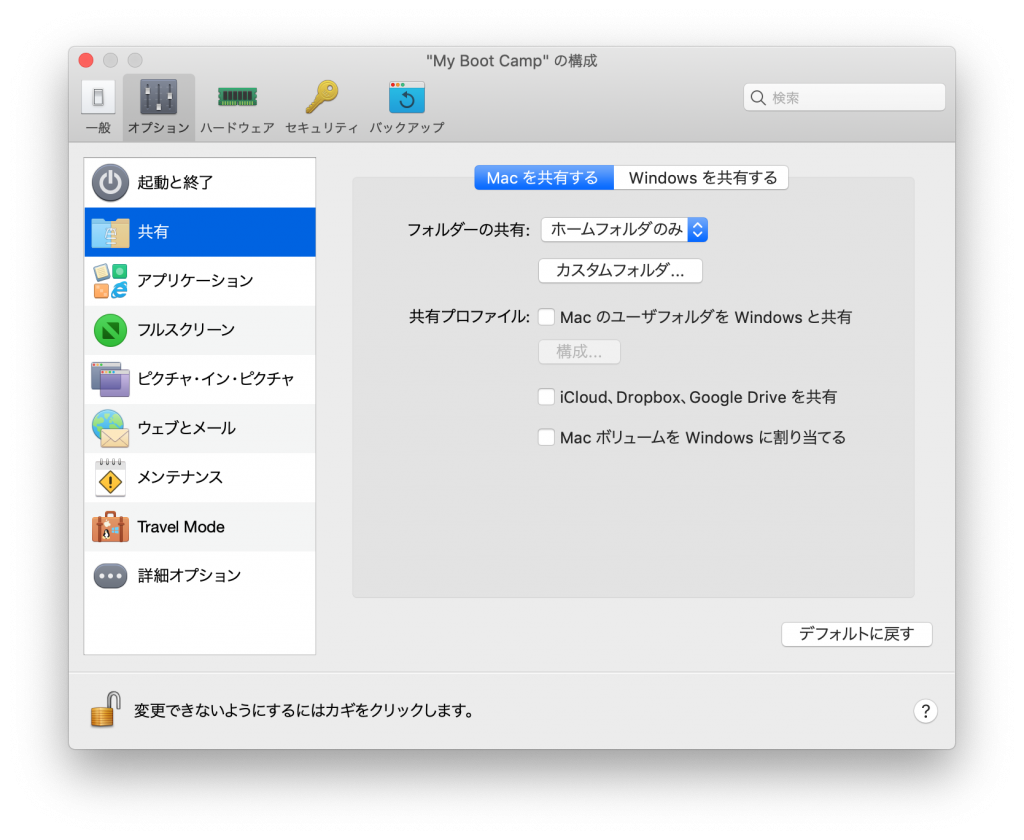This screenshot has width=1024, height=840.
Task: Enable Mac ボリュームを Windows に割り当てる checkbox
Action: click(547, 438)
